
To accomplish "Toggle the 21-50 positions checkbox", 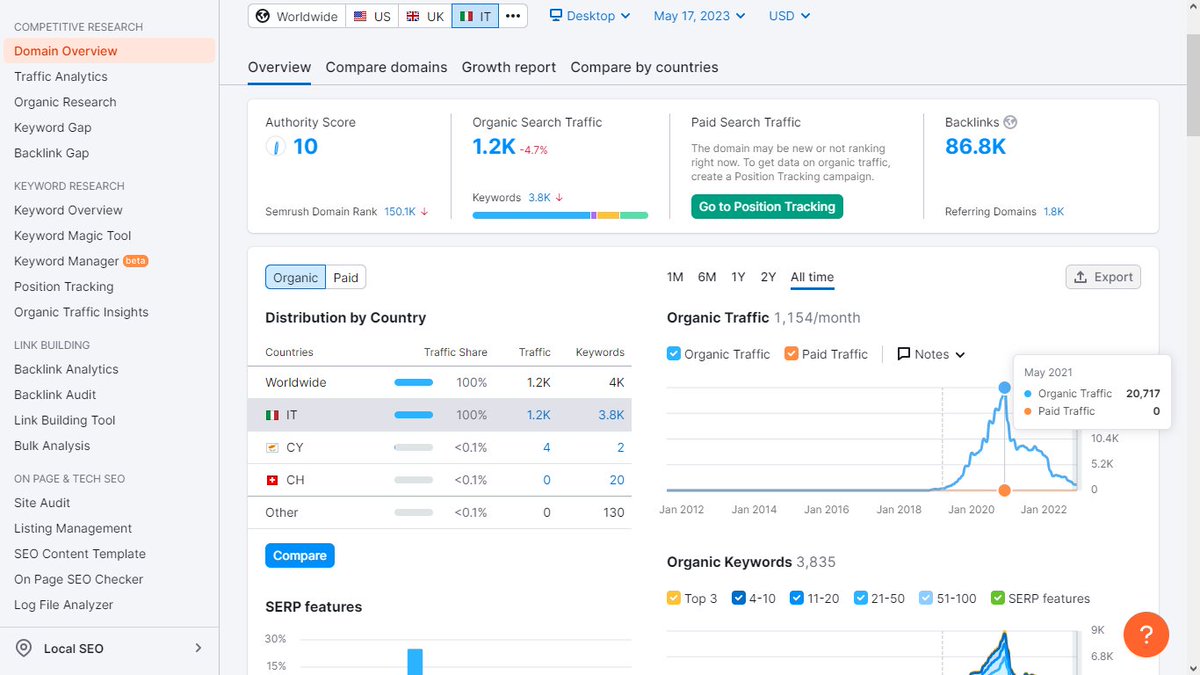I will coord(861,598).
